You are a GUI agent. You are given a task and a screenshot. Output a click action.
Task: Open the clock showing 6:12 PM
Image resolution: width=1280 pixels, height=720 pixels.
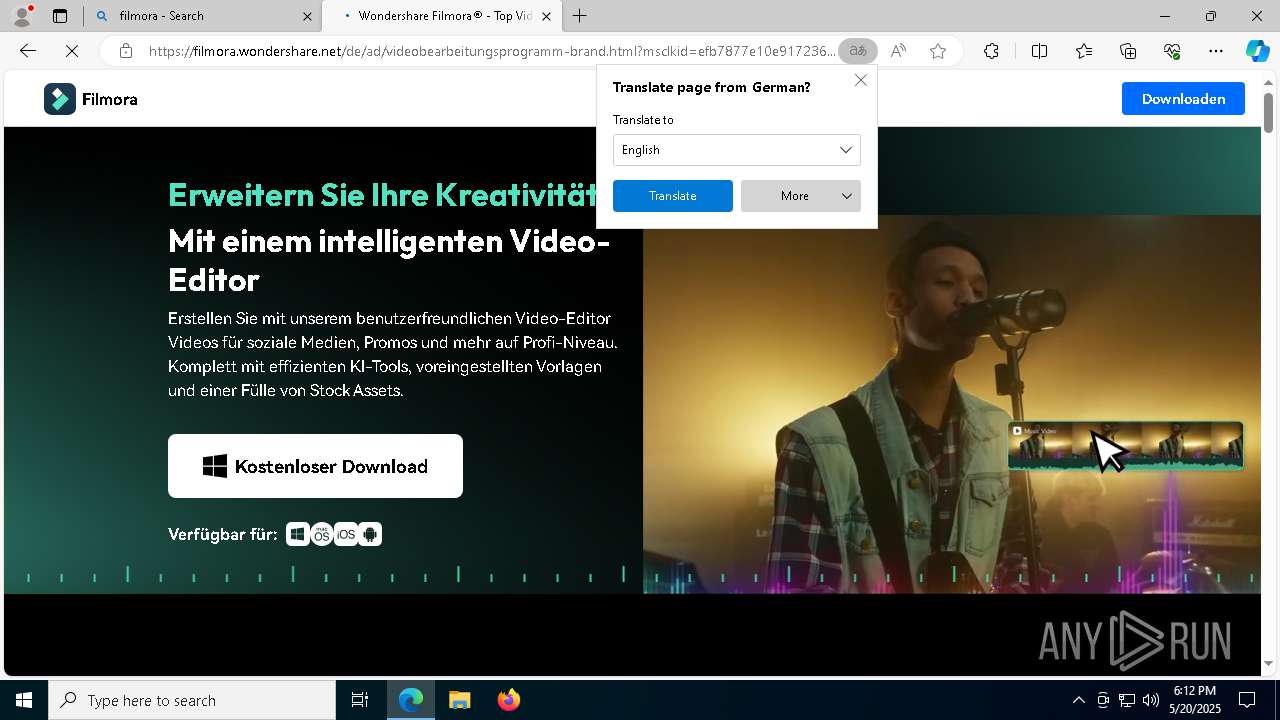point(1195,700)
